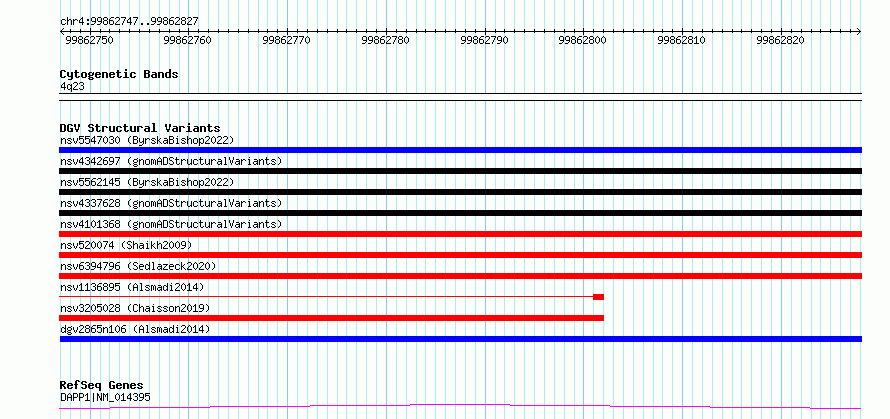Click ruler position 99862770
This screenshot has height=419, width=890.
(287, 40)
